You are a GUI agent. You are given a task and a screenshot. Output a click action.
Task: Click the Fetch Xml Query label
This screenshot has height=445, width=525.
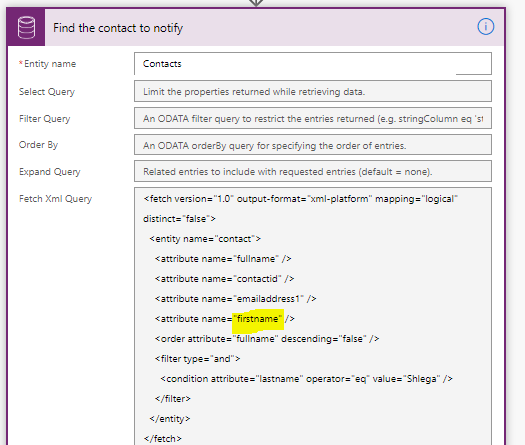55,199
